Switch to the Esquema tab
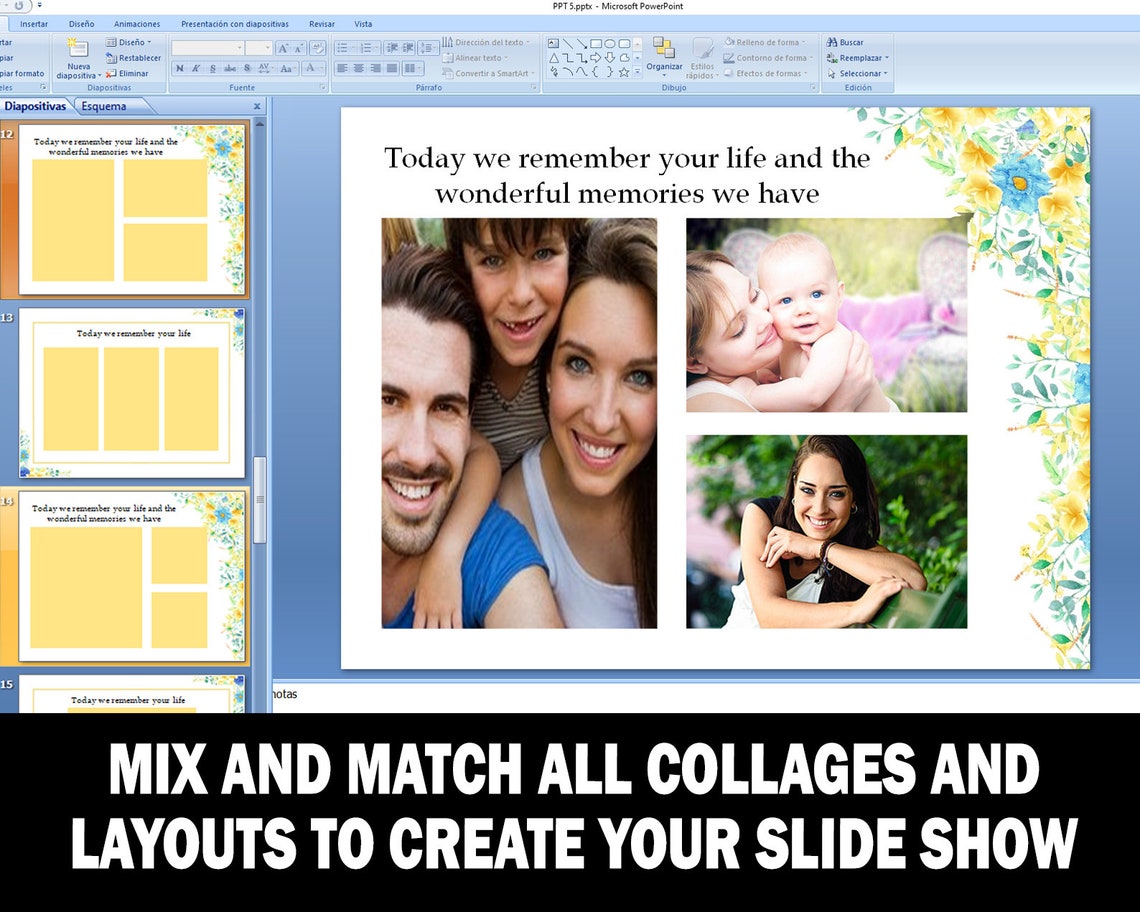 (x=103, y=105)
